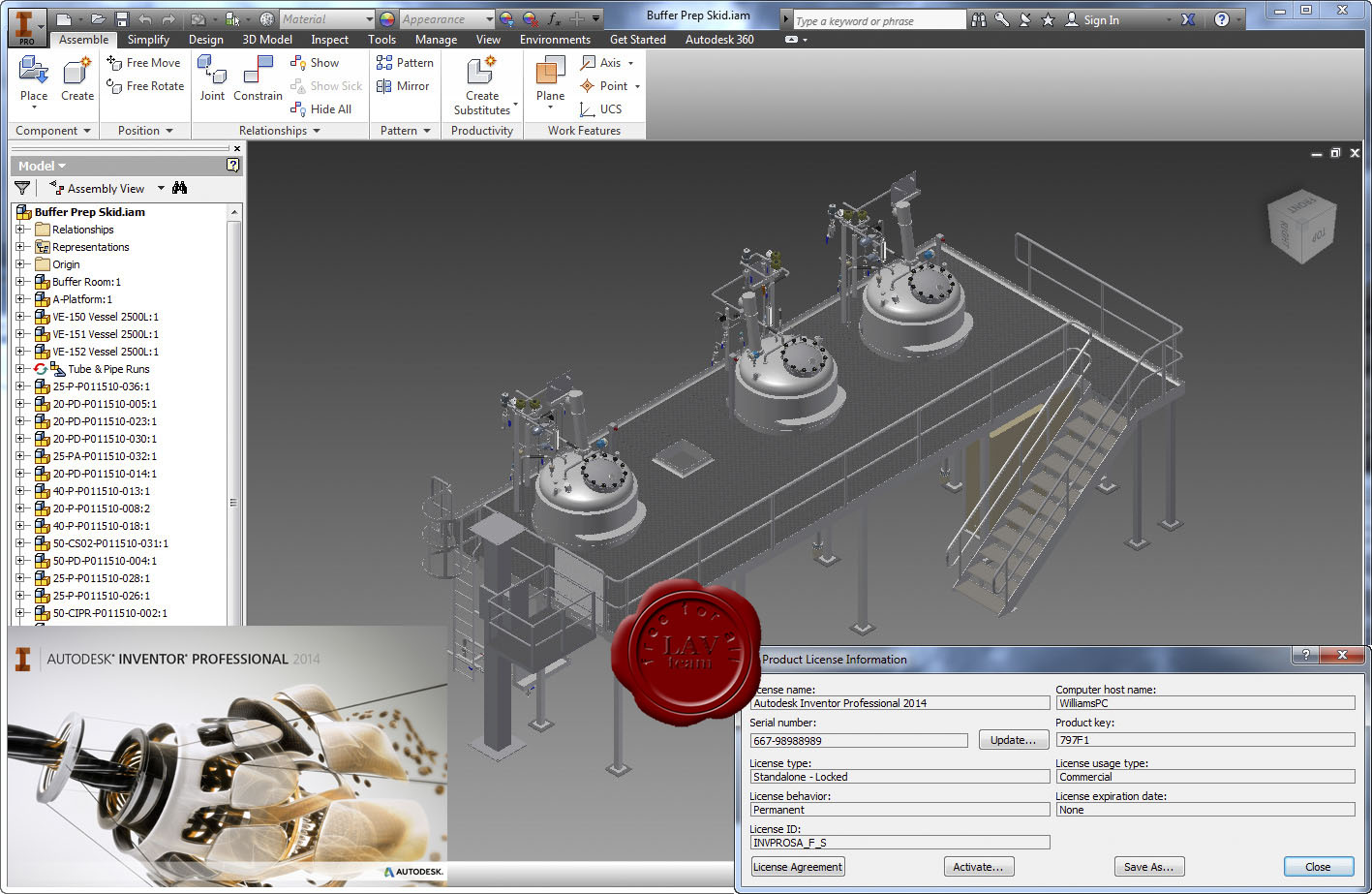Undo the last action
The height and width of the screenshot is (894, 1372).
145,19
